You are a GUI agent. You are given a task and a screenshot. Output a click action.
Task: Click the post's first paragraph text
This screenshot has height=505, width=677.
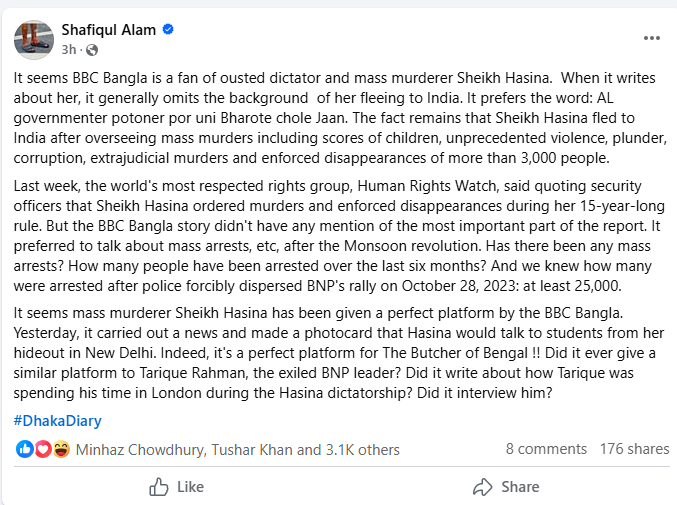340,118
